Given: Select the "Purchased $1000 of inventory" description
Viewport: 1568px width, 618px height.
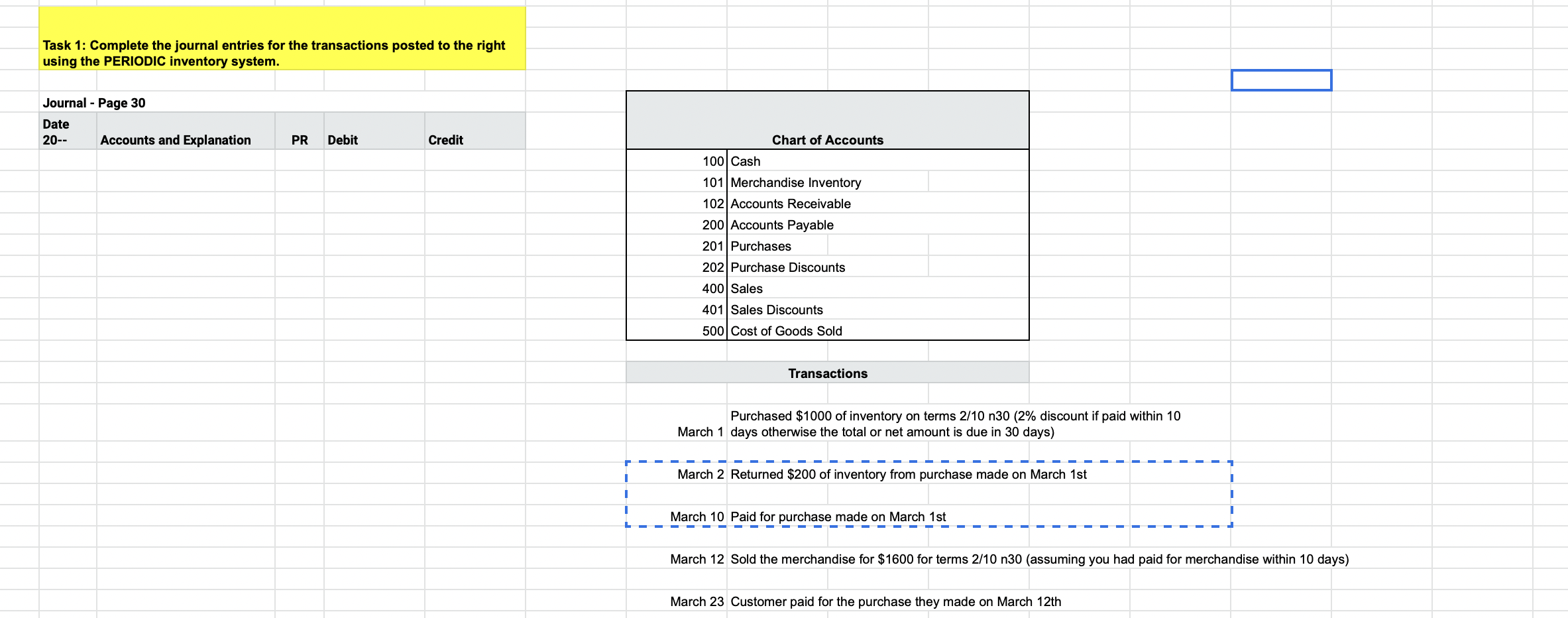Looking at the screenshot, I should click(956, 424).
